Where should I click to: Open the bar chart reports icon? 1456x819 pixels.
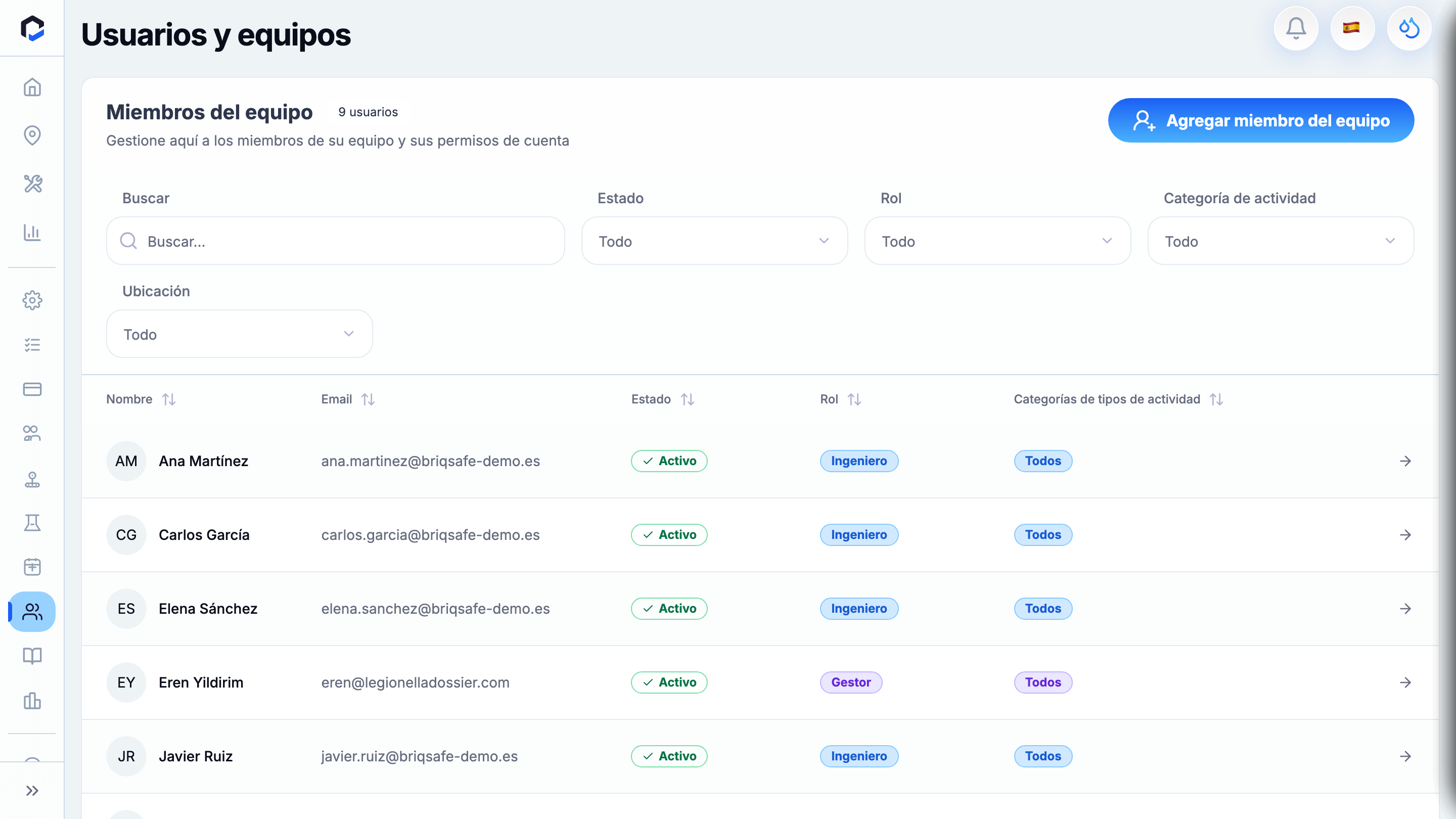[x=32, y=233]
